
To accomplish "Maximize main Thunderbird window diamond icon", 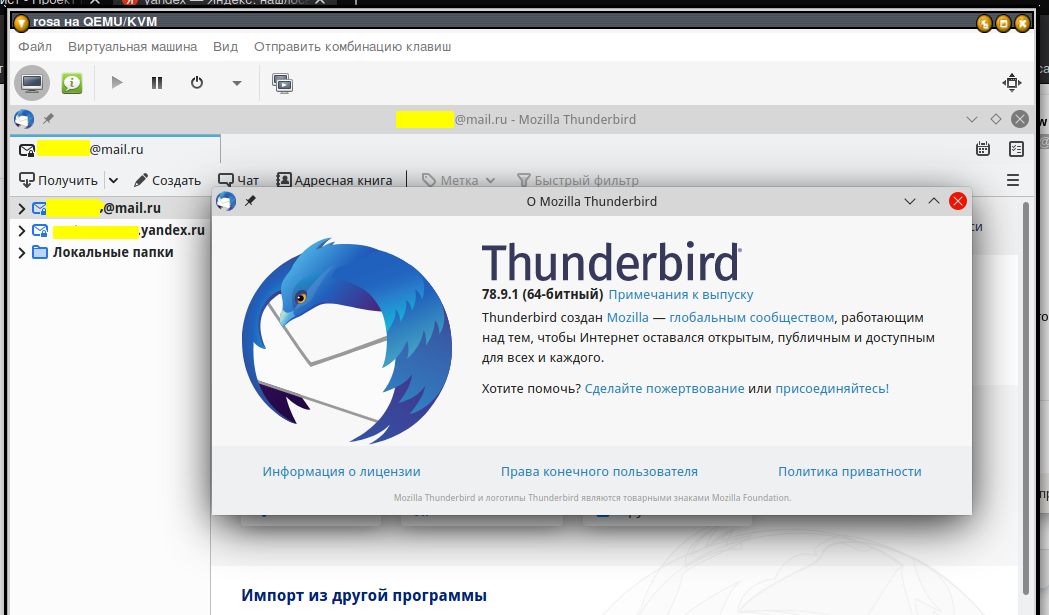I will point(996,119).
